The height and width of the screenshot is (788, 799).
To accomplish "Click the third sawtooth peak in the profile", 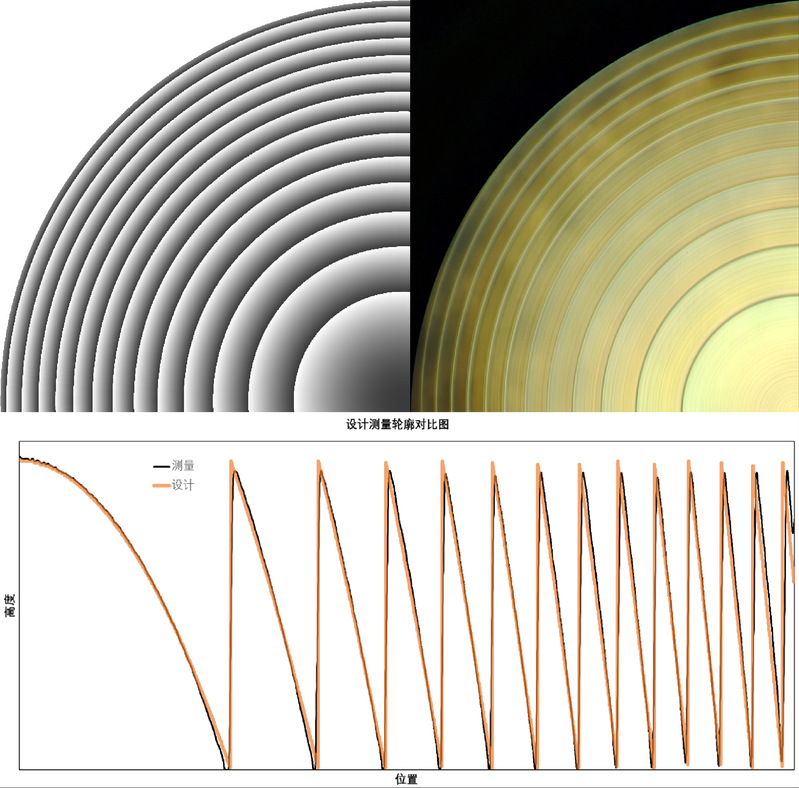I will click(386, 466).
